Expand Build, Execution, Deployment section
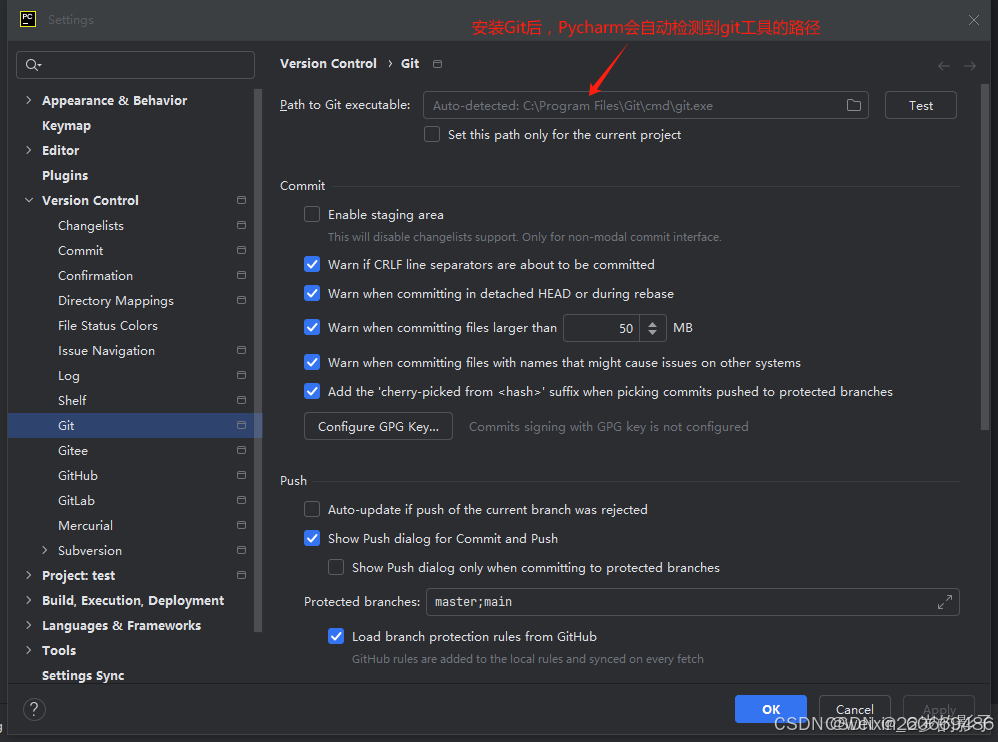 (29, 600)
